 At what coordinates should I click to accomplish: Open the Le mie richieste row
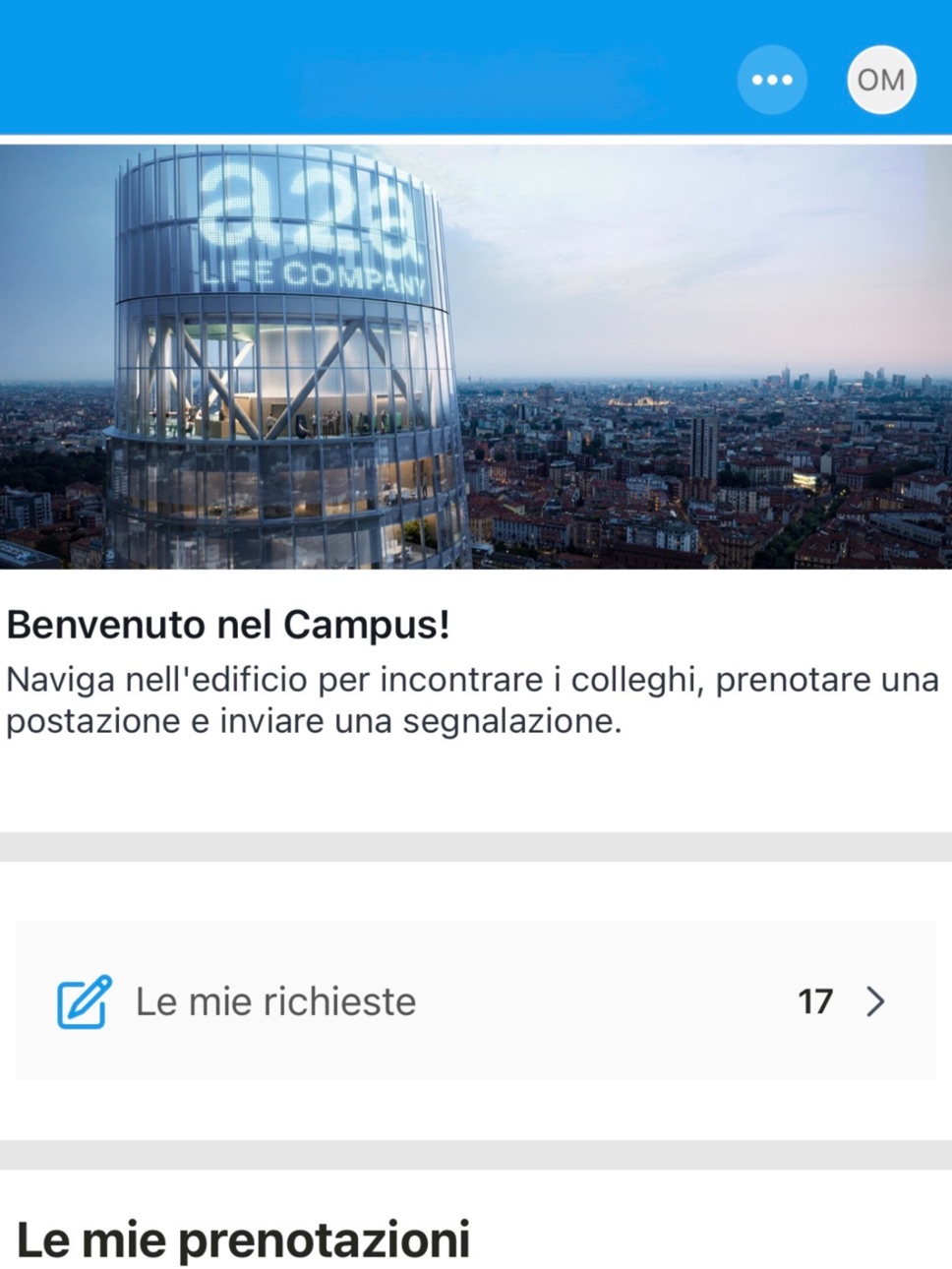476,1001
